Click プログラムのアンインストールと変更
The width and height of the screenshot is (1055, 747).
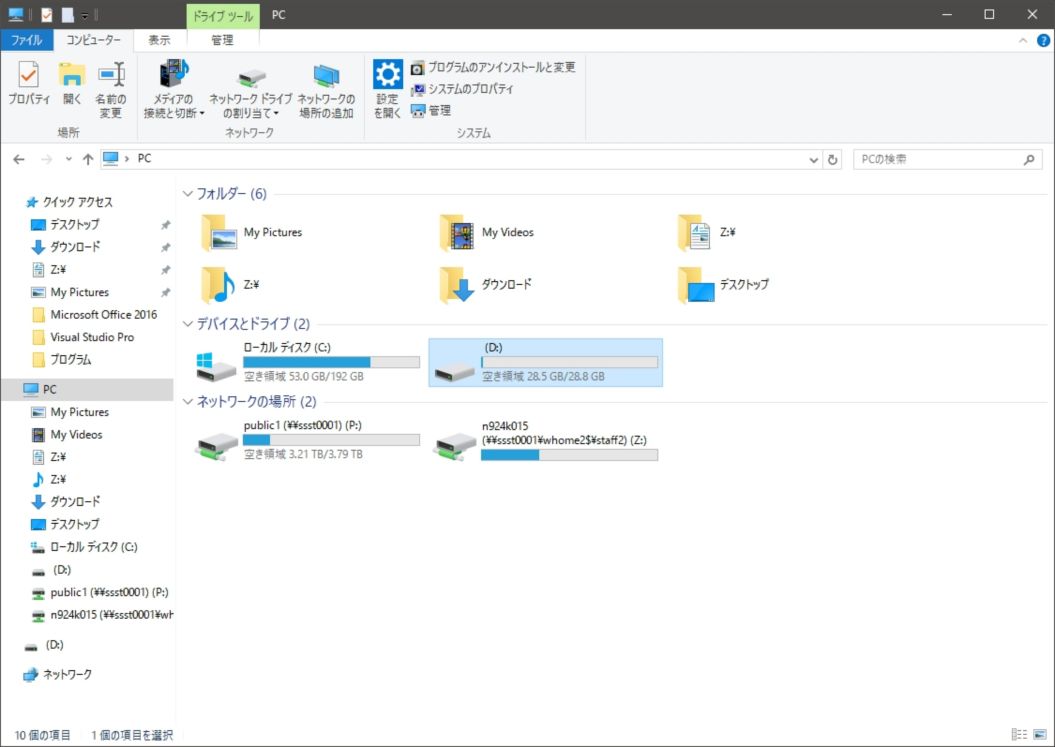click(501, 68)
